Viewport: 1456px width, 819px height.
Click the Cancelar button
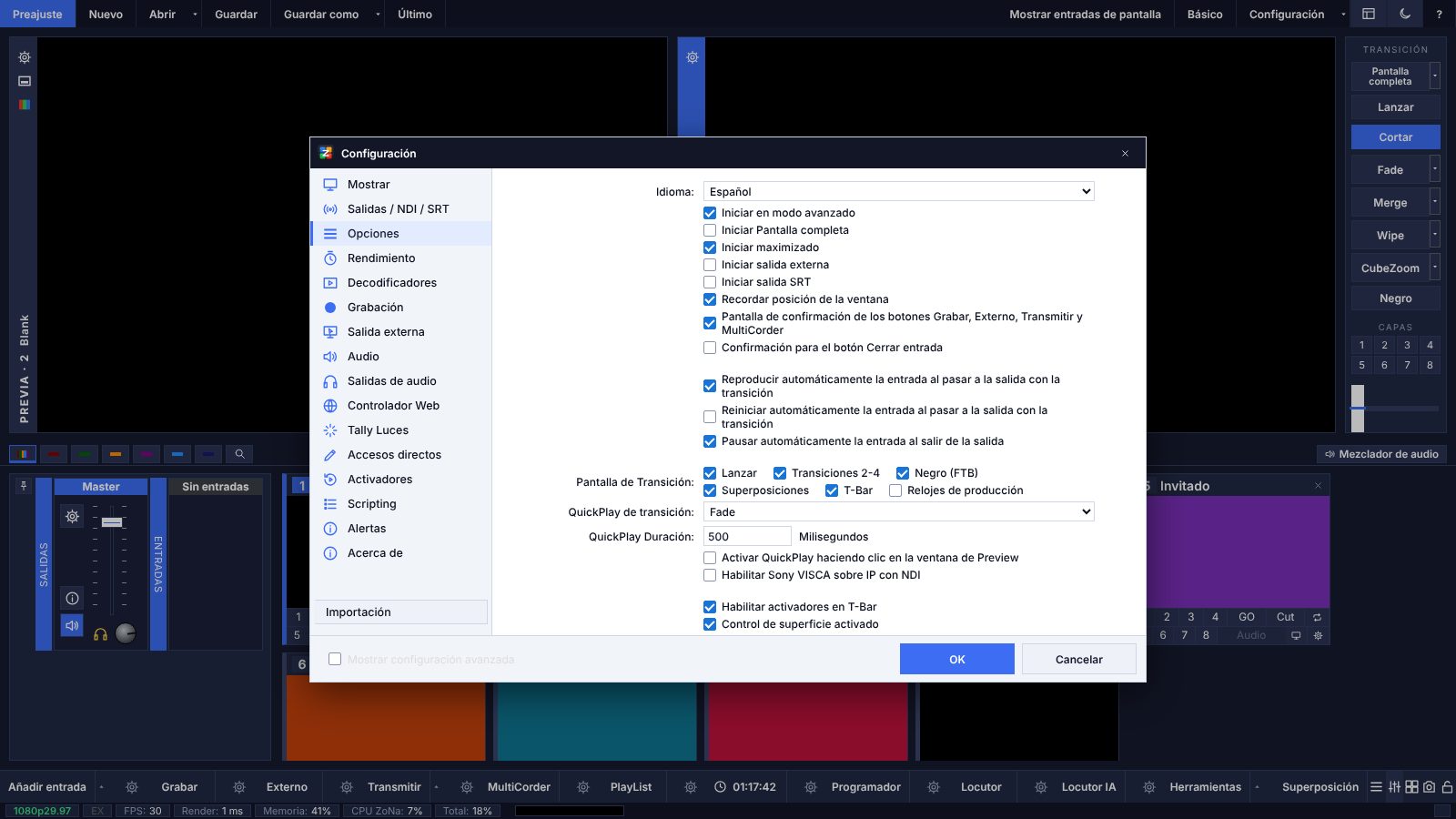point(1079,659)
